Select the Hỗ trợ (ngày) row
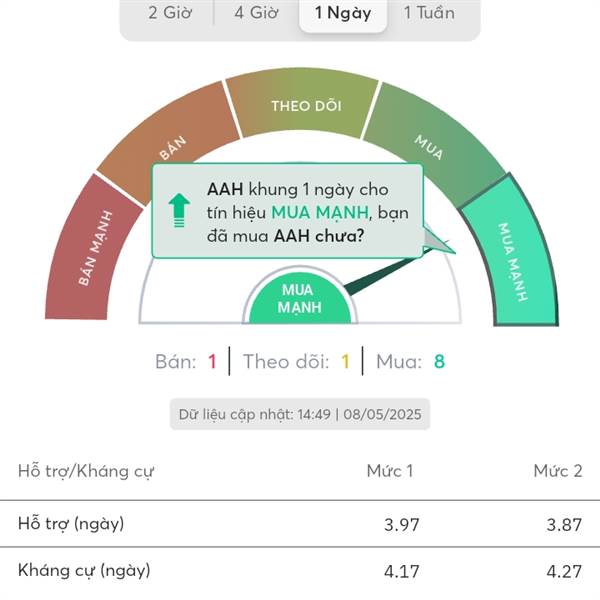Image resolution: width=600 pixels, height=600 pixels. (300, 524)
